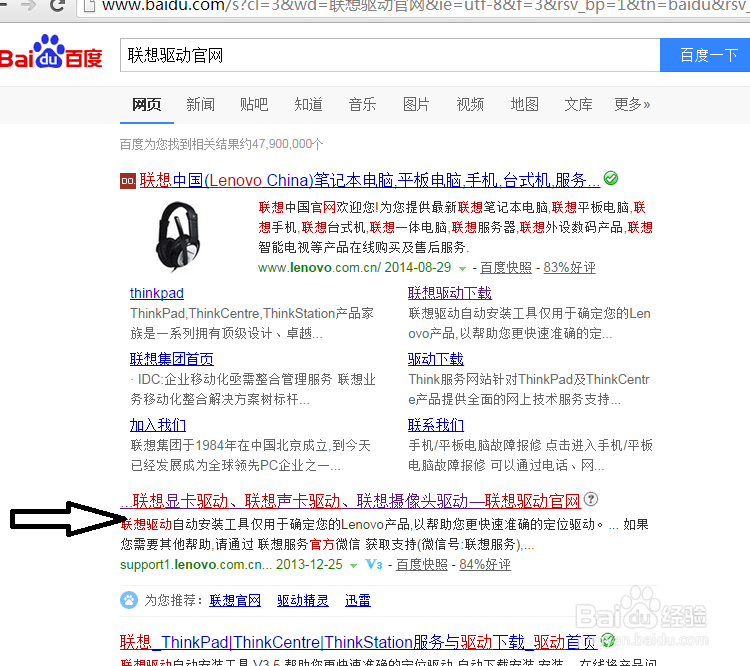750x666 pixels.
Task: Open the 联系我们 sublink
Action: point(436,425)
